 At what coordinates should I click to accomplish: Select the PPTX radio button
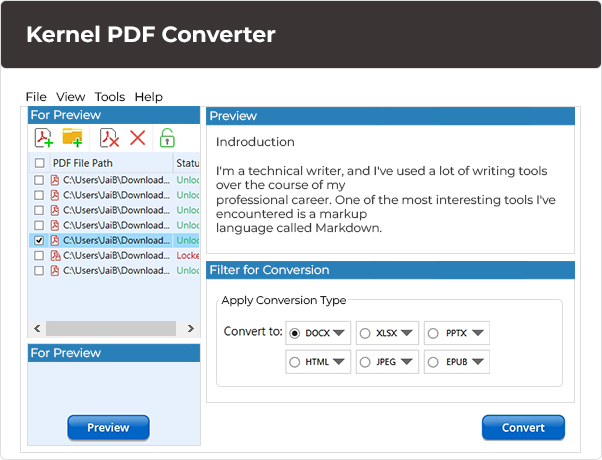click(433, 333)
